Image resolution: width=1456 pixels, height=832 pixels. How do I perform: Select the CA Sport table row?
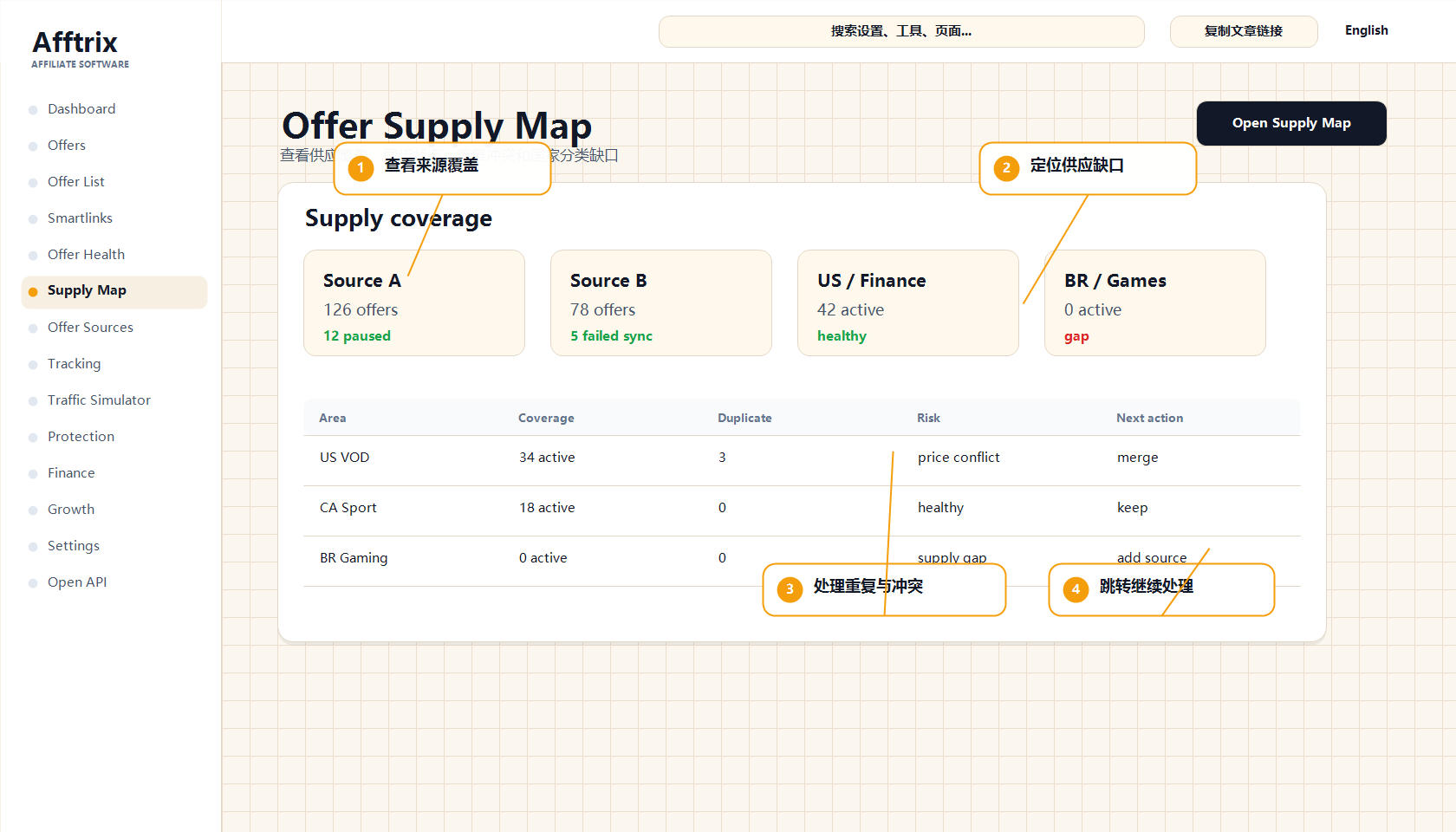803,510
